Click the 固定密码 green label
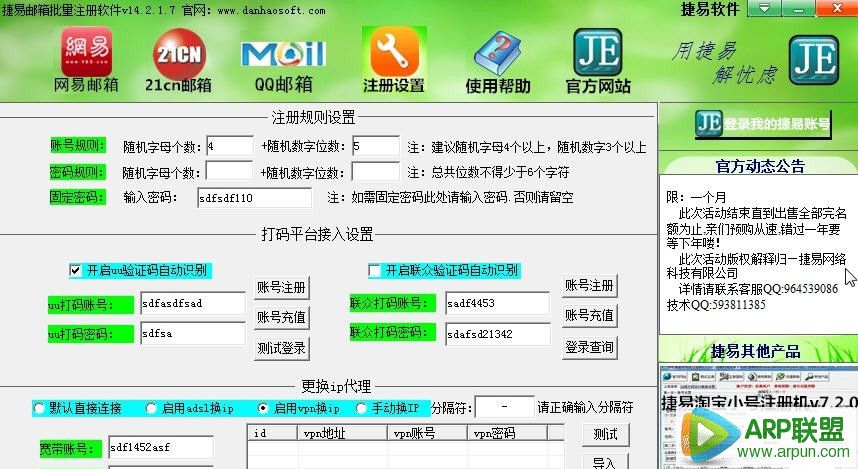 pyautogui.click(x=77, y=197)
